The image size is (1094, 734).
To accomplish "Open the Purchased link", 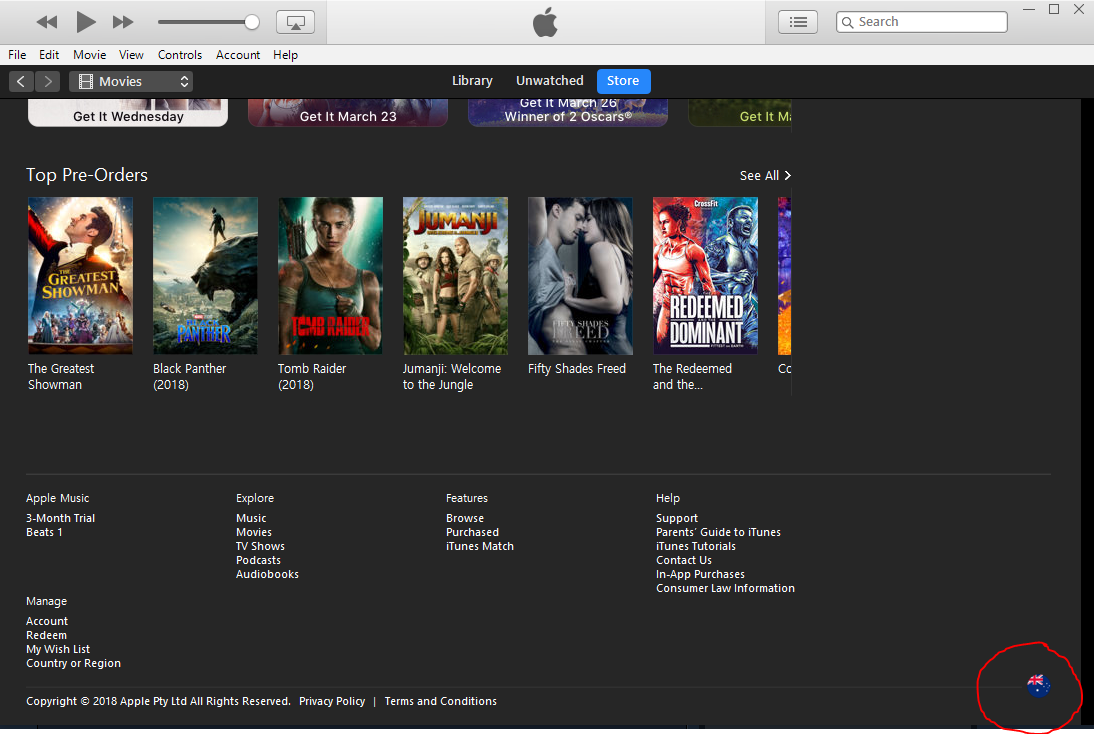I will [472, 532].
